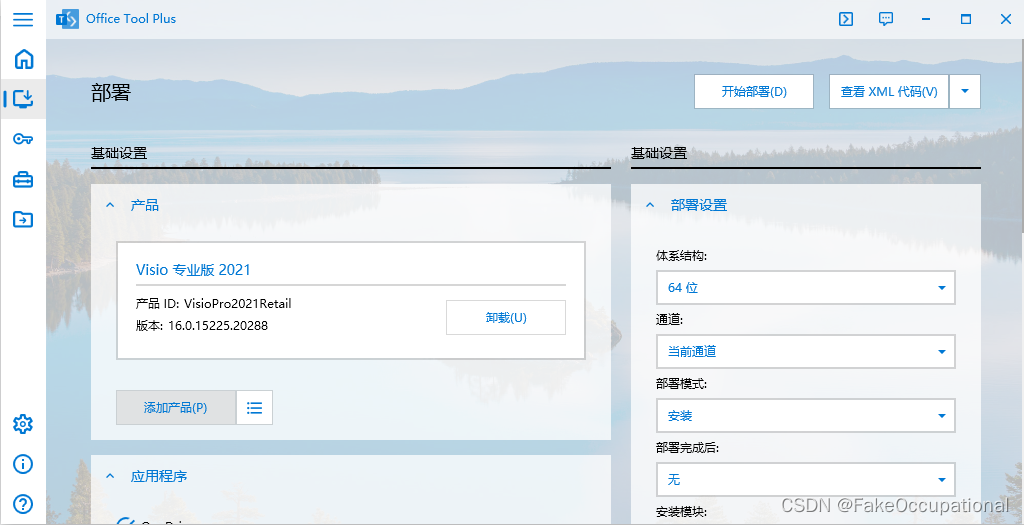The width and height of the screenshot is (1024, 525).
Task: Open the feedback chat icon
Action: 886,19
